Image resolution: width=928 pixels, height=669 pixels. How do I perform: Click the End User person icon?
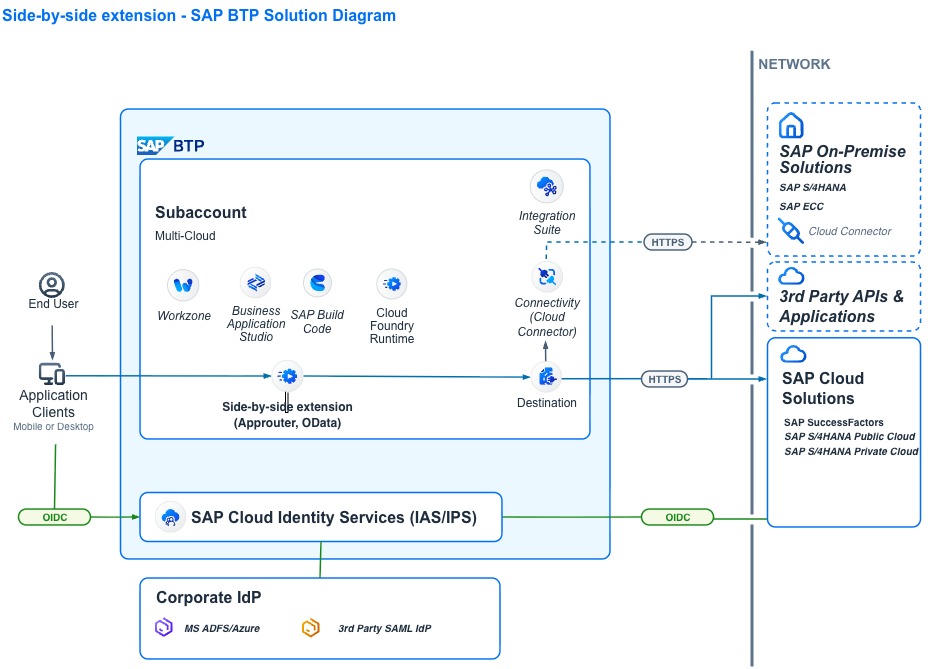click(x=52, y=284)
